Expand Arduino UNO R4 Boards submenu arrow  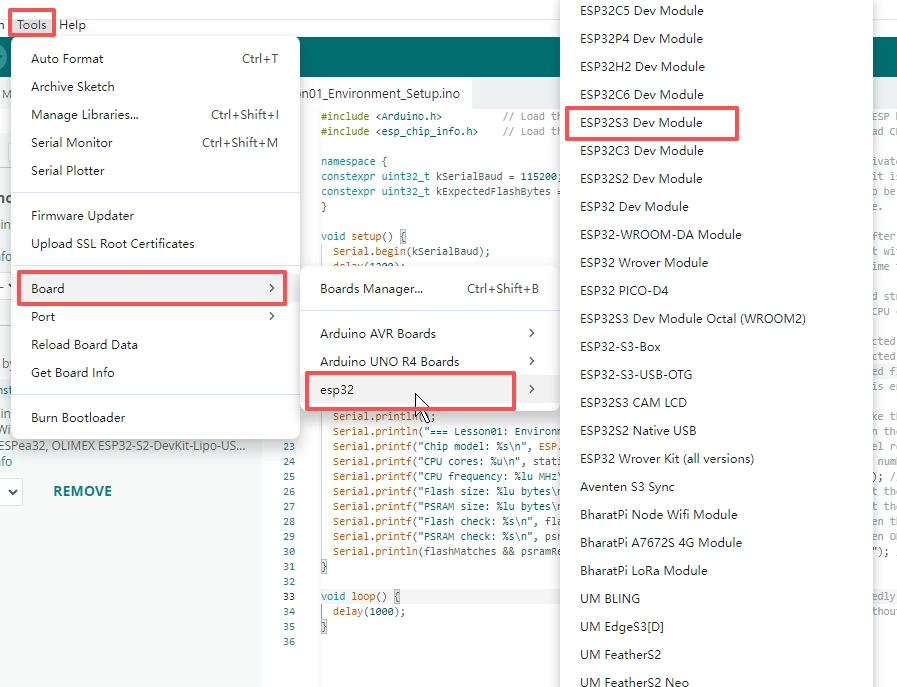click(531, 361)
